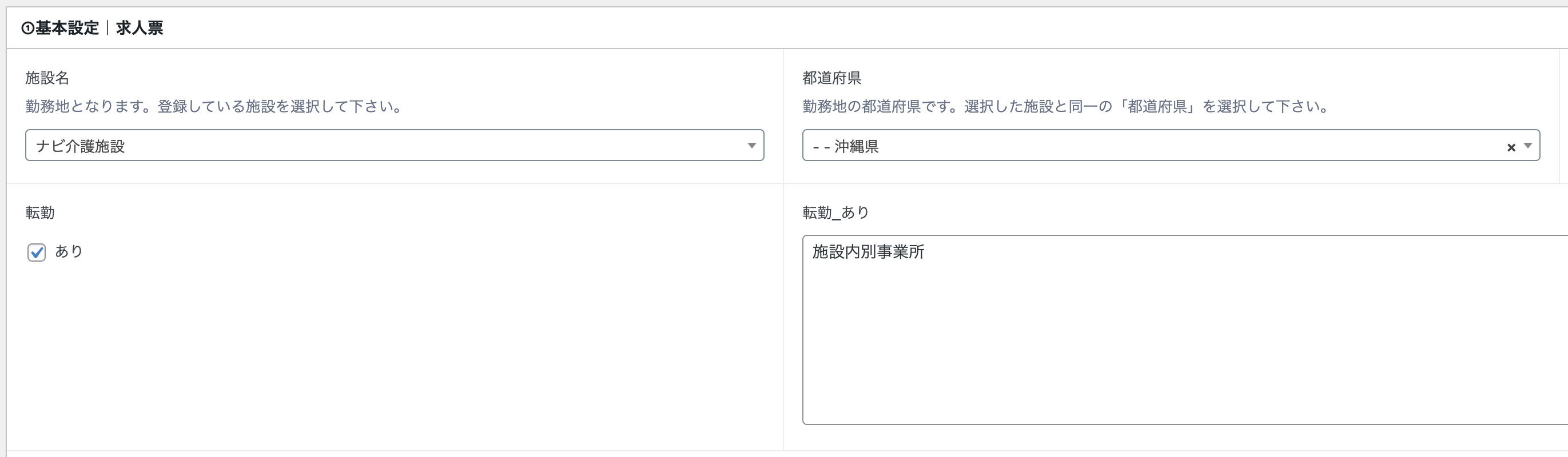This screenshot has width=1568, height=457.
Task: Click the circled ① icon in the header
Action: click(27, 28)
